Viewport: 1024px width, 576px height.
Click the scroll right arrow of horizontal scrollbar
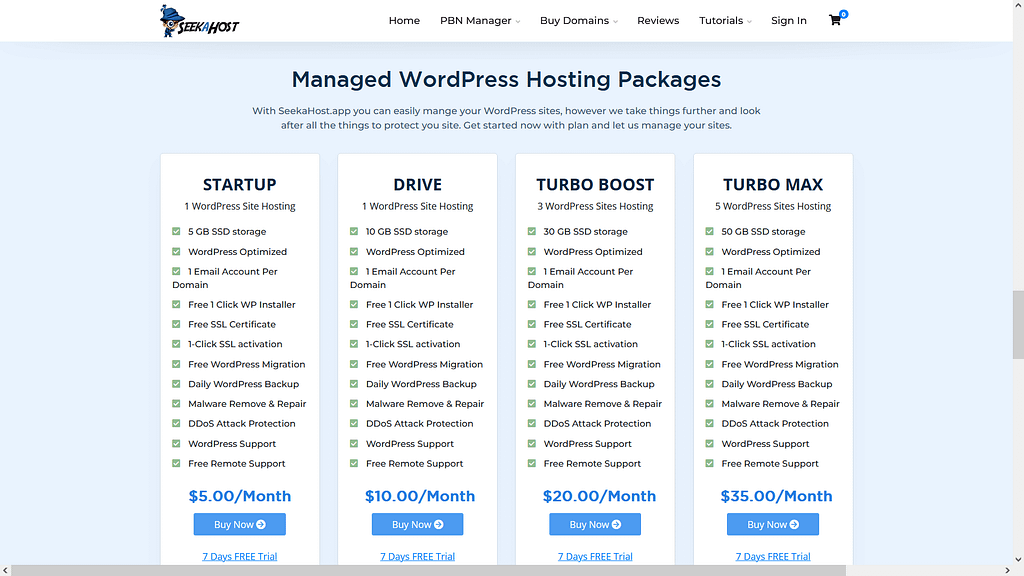tap(1007, 571)
